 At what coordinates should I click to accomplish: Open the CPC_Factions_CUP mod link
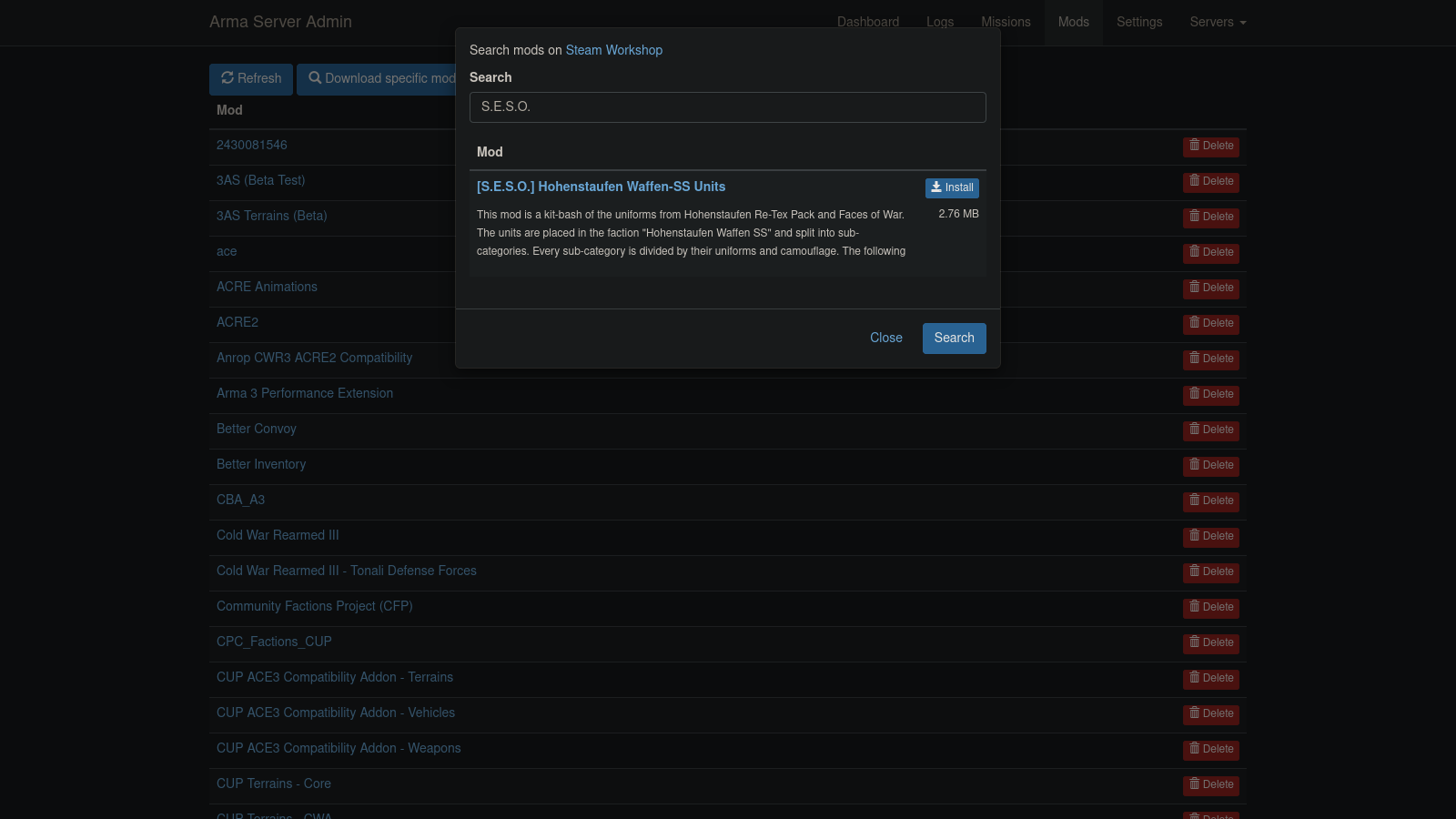click(274, 642)
